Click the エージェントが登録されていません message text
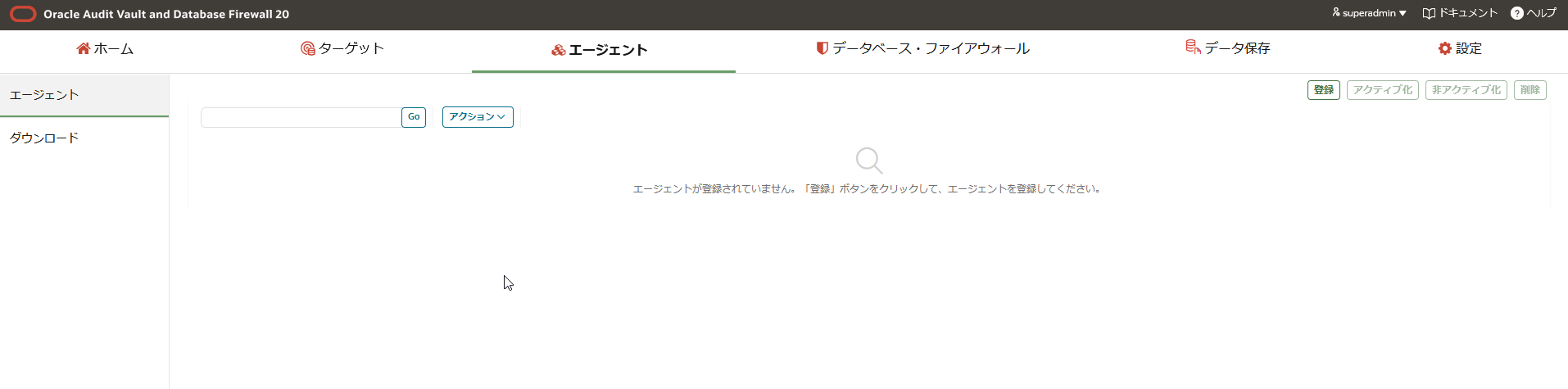1568x389 pixels. coord(868,189)
